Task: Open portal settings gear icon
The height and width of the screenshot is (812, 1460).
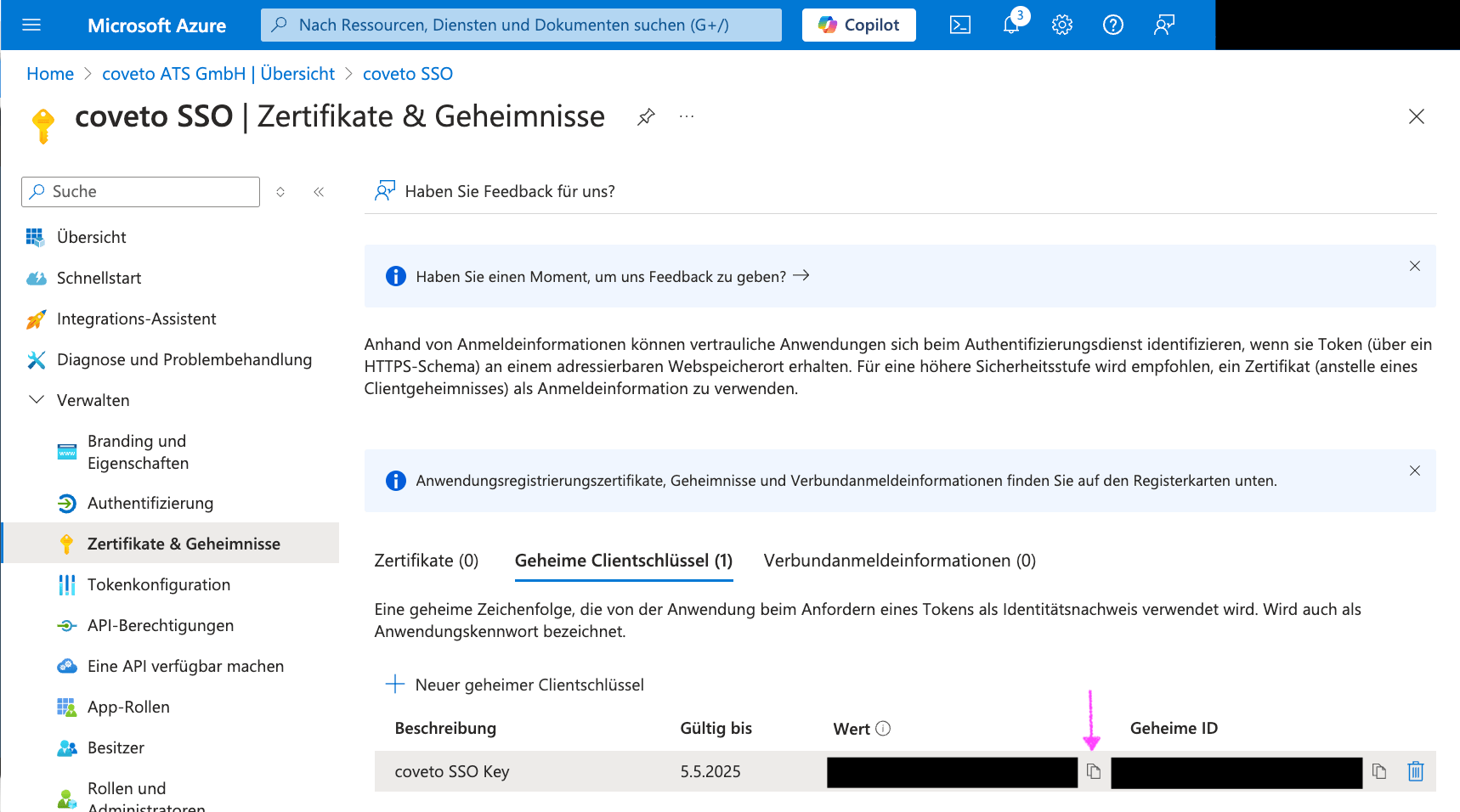Action: [x=1062, y=25]
